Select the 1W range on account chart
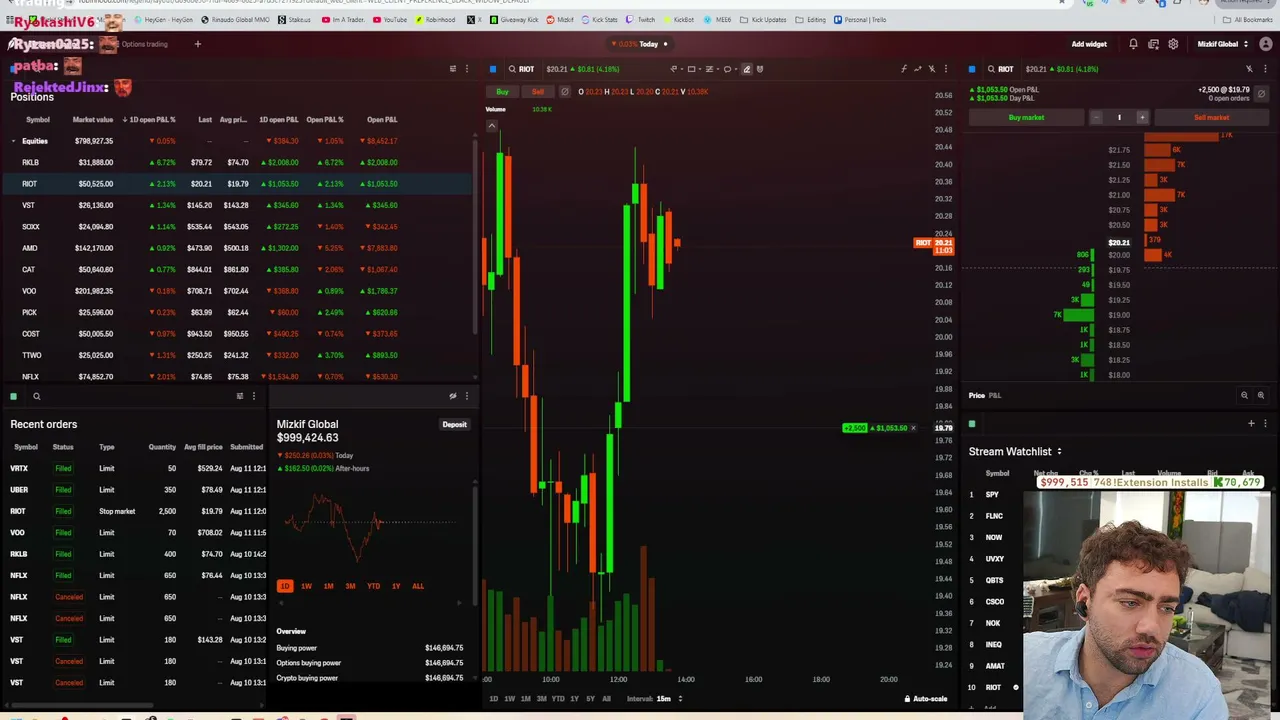The image size is (1280, 720). (x=306, y=586)
